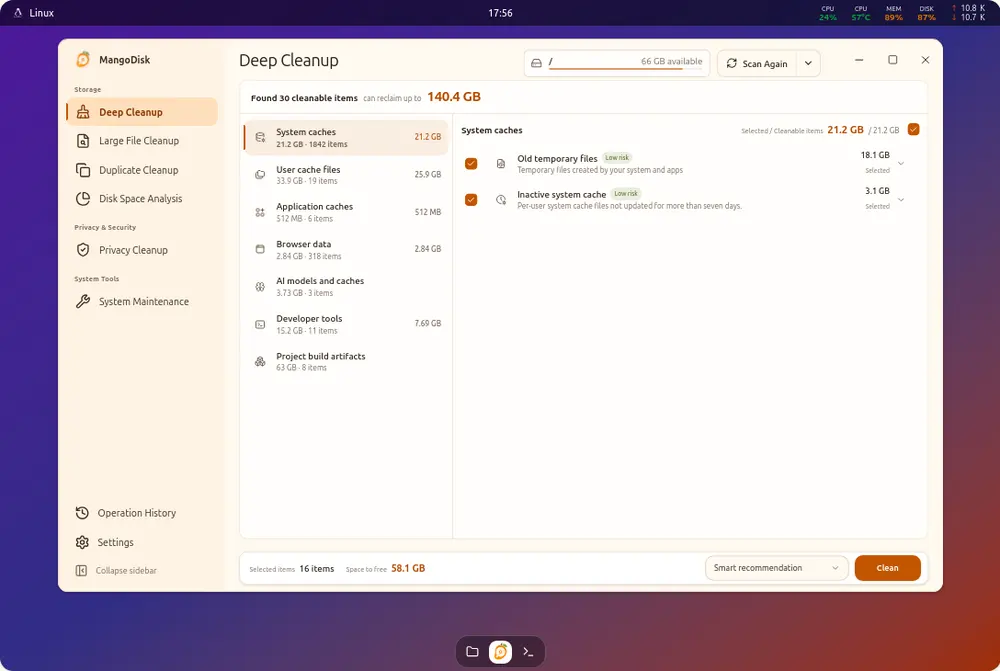Click the MangoDisk icon in the dock
The height and width of the screenshot is (671, 1000).
pyautogui.click(x=501, y=652)
